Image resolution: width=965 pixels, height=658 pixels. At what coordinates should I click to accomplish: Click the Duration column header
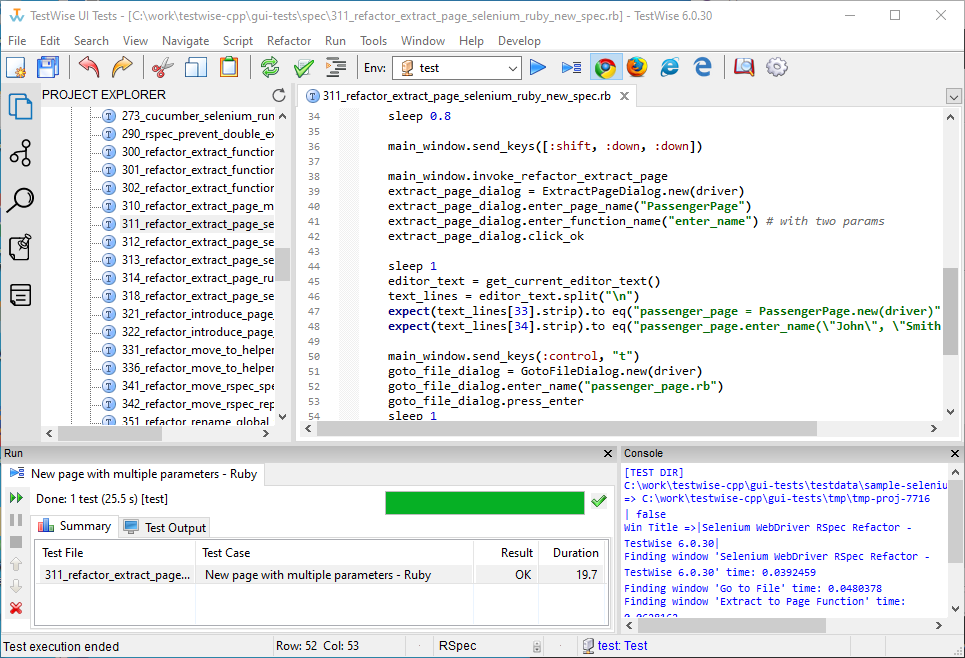575,553
